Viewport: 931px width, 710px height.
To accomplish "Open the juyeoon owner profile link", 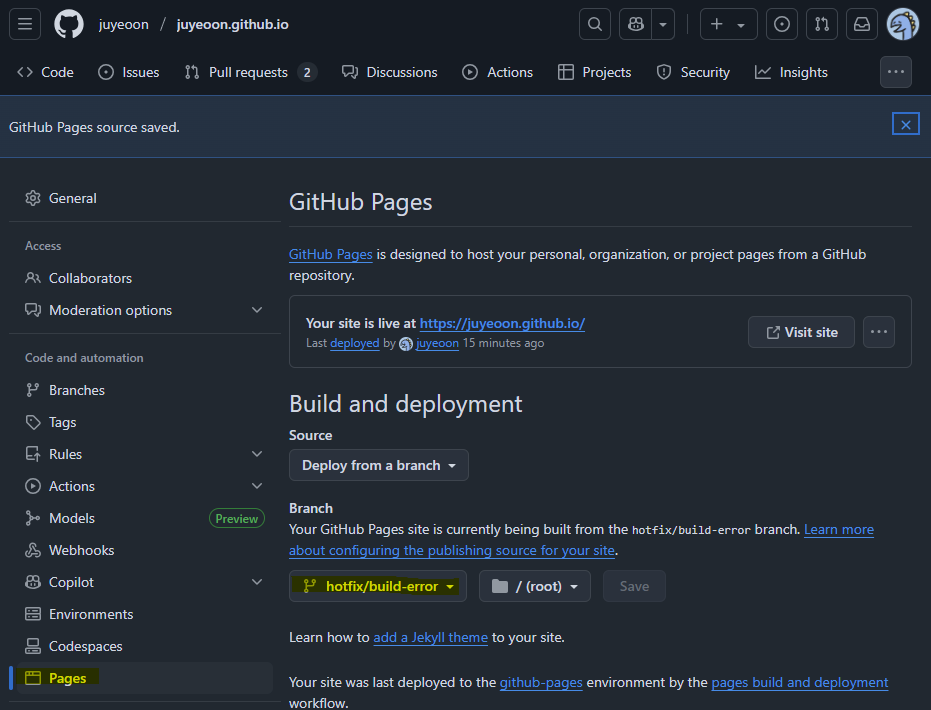I will 124,24.
